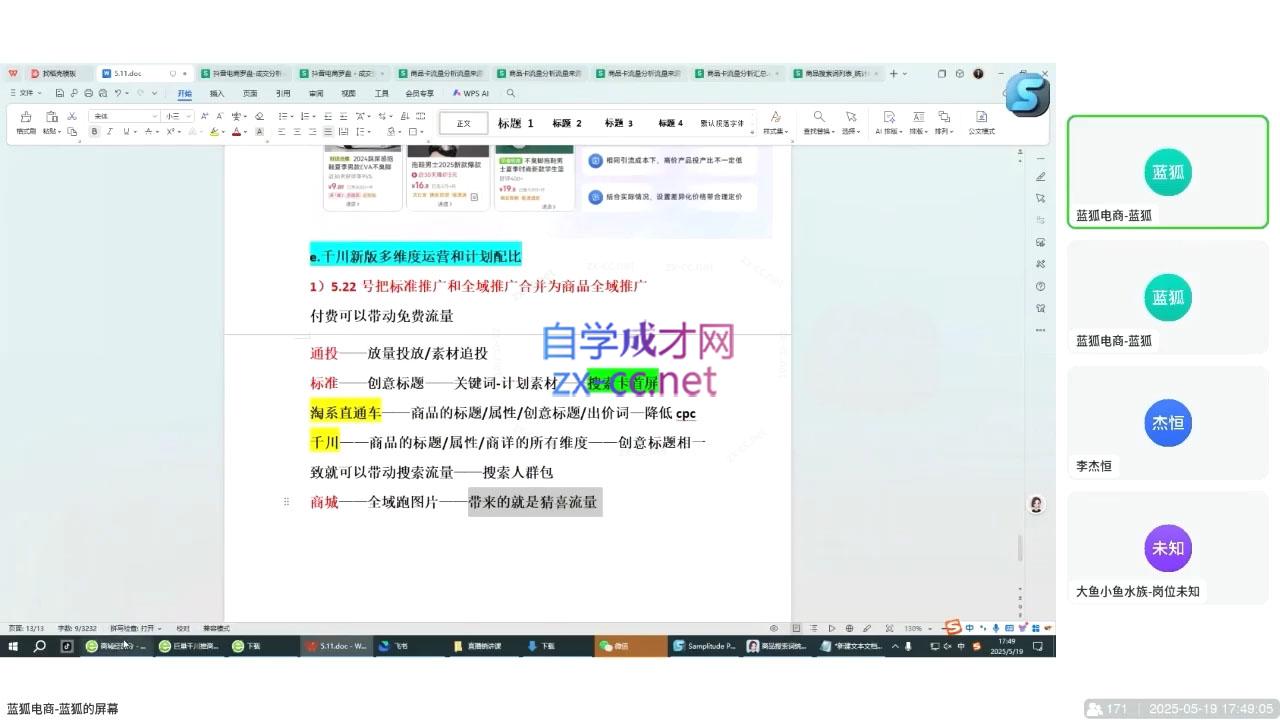The image size is (1280, 720).
Task: Open the highlight color dropdown arrow
Action: [223, 131]
